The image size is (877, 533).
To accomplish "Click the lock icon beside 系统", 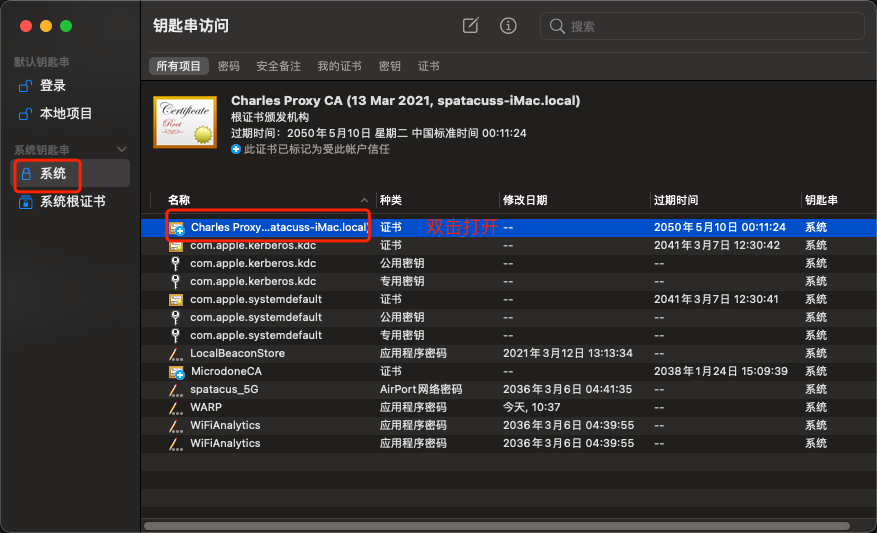I will [26, 174].
